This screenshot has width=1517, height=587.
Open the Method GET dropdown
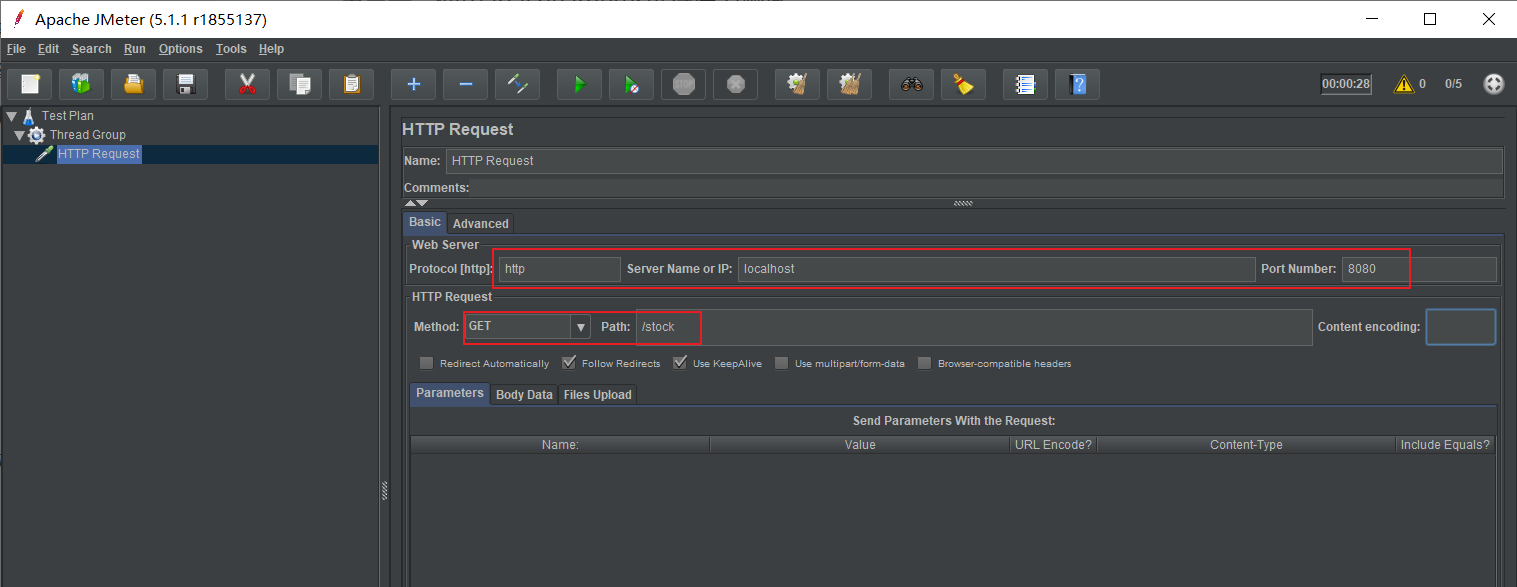click(x=580, y=327)
